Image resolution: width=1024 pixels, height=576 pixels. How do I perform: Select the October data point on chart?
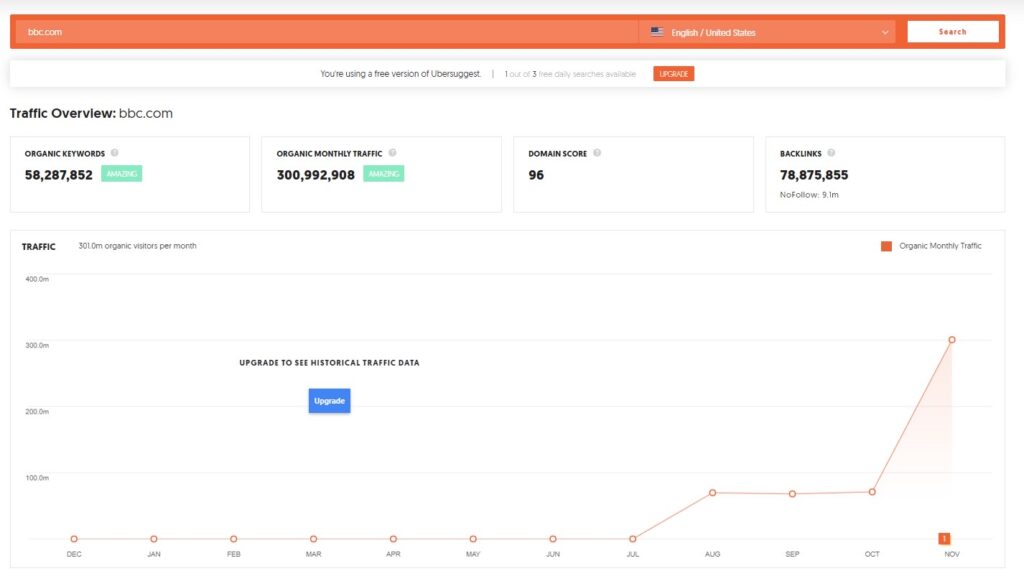(872, 492)
